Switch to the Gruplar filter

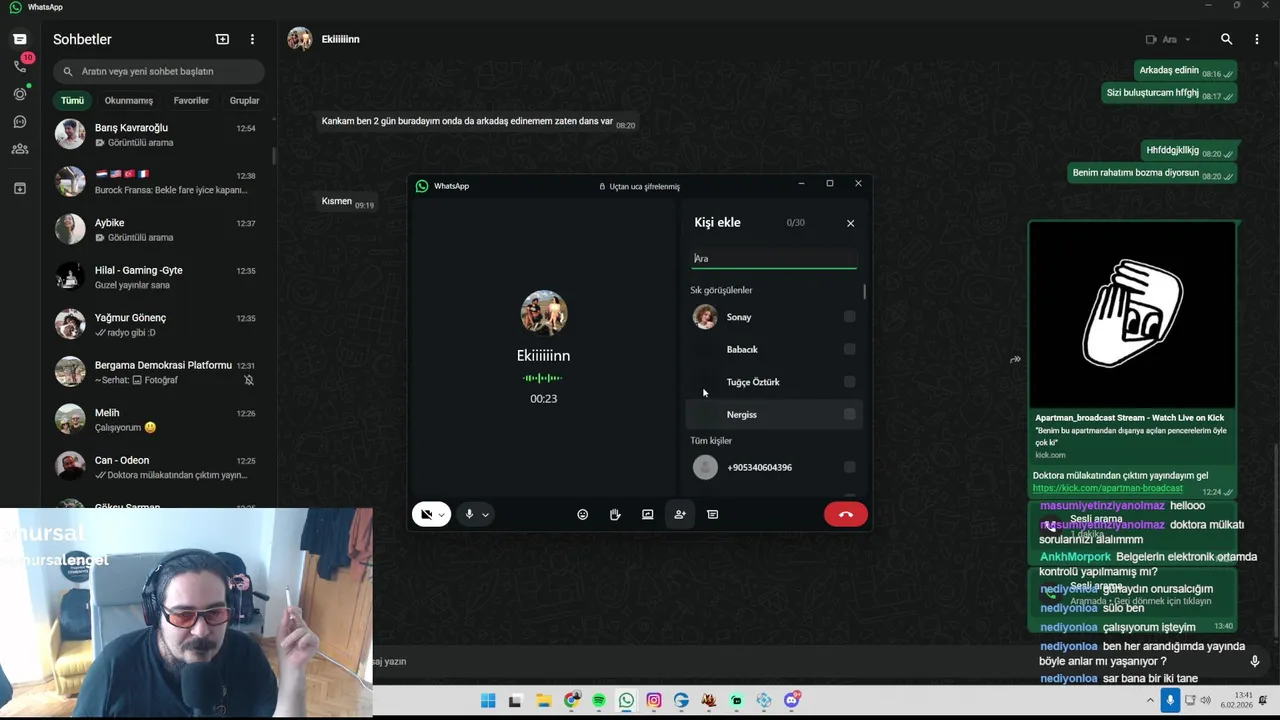click(x=244, y=100)
